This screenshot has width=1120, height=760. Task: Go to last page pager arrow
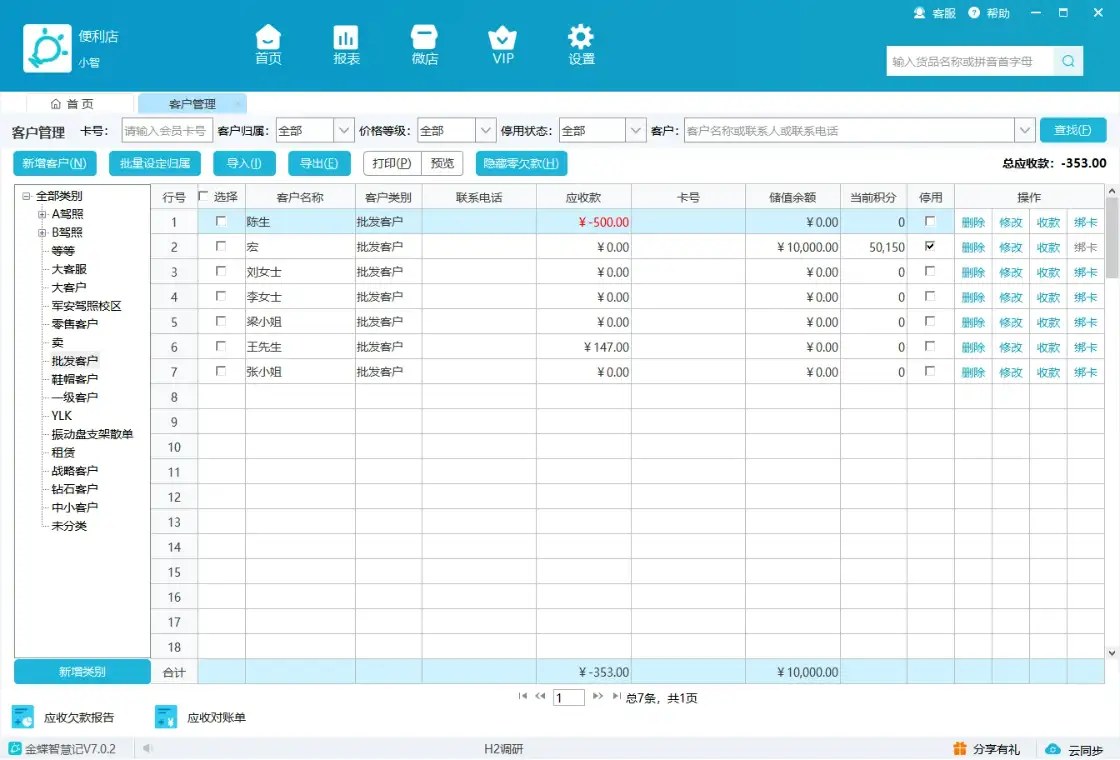coord(616,696)
